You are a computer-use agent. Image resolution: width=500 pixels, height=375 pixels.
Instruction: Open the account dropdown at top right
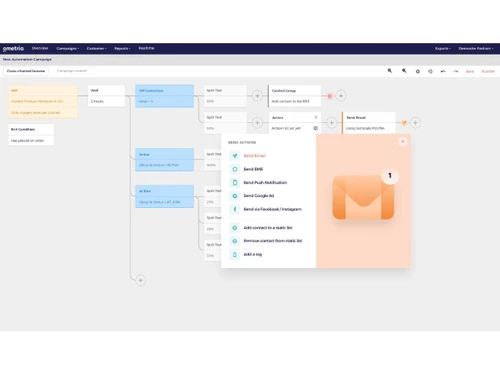pos(476,49)
